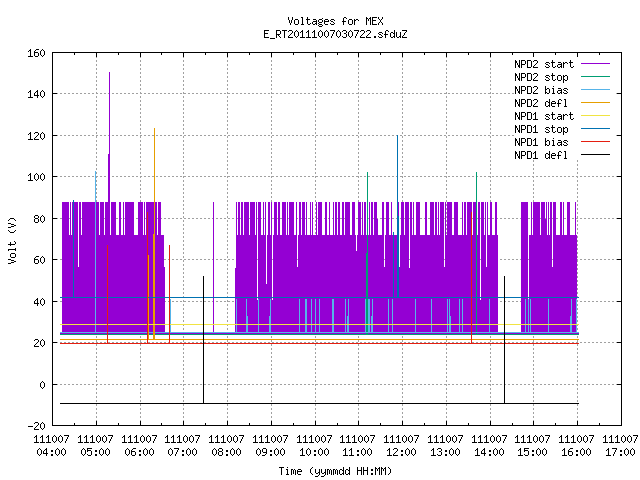Image resolution: width=640 pixels, height=480 pixels.
Task: Click the 14:00 x-axis time label
Action: point(489,453)
